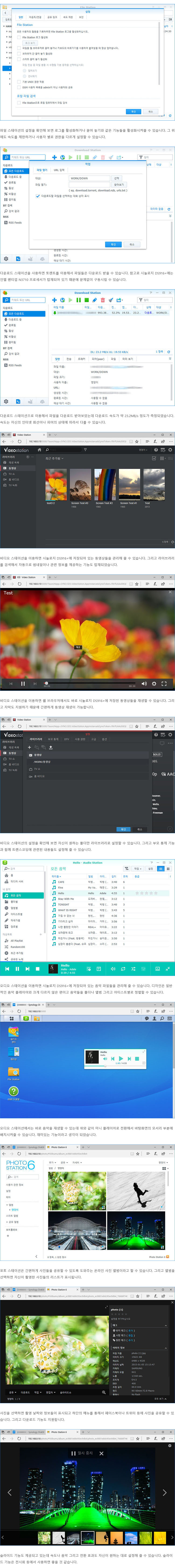Open the DSM help icon on desktop
175x1568 pixels.
tap(13, 1092)
